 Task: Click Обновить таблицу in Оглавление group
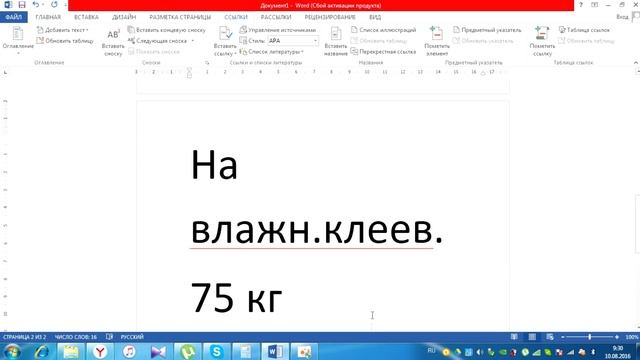click(65, 41)
